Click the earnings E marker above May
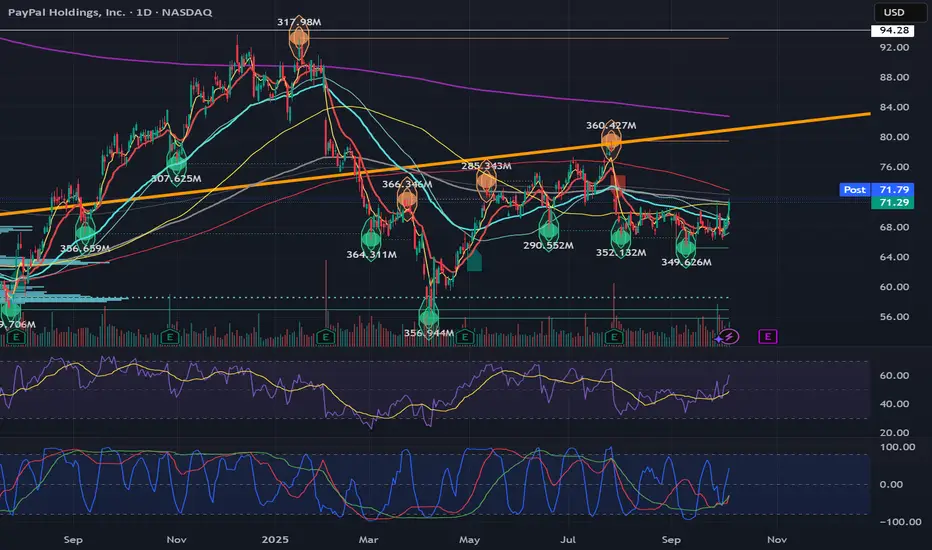The height and width of the screenshot is (550, 932). tap(465, 338)
